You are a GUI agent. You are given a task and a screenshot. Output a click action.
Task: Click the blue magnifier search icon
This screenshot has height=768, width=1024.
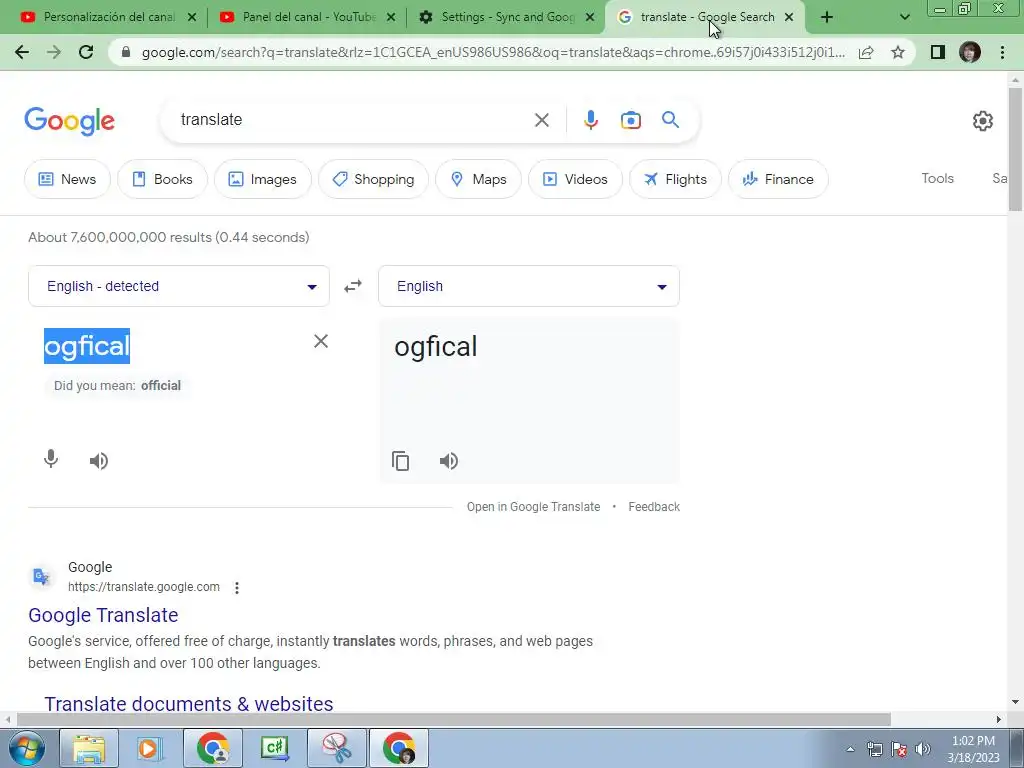(670, 120)
